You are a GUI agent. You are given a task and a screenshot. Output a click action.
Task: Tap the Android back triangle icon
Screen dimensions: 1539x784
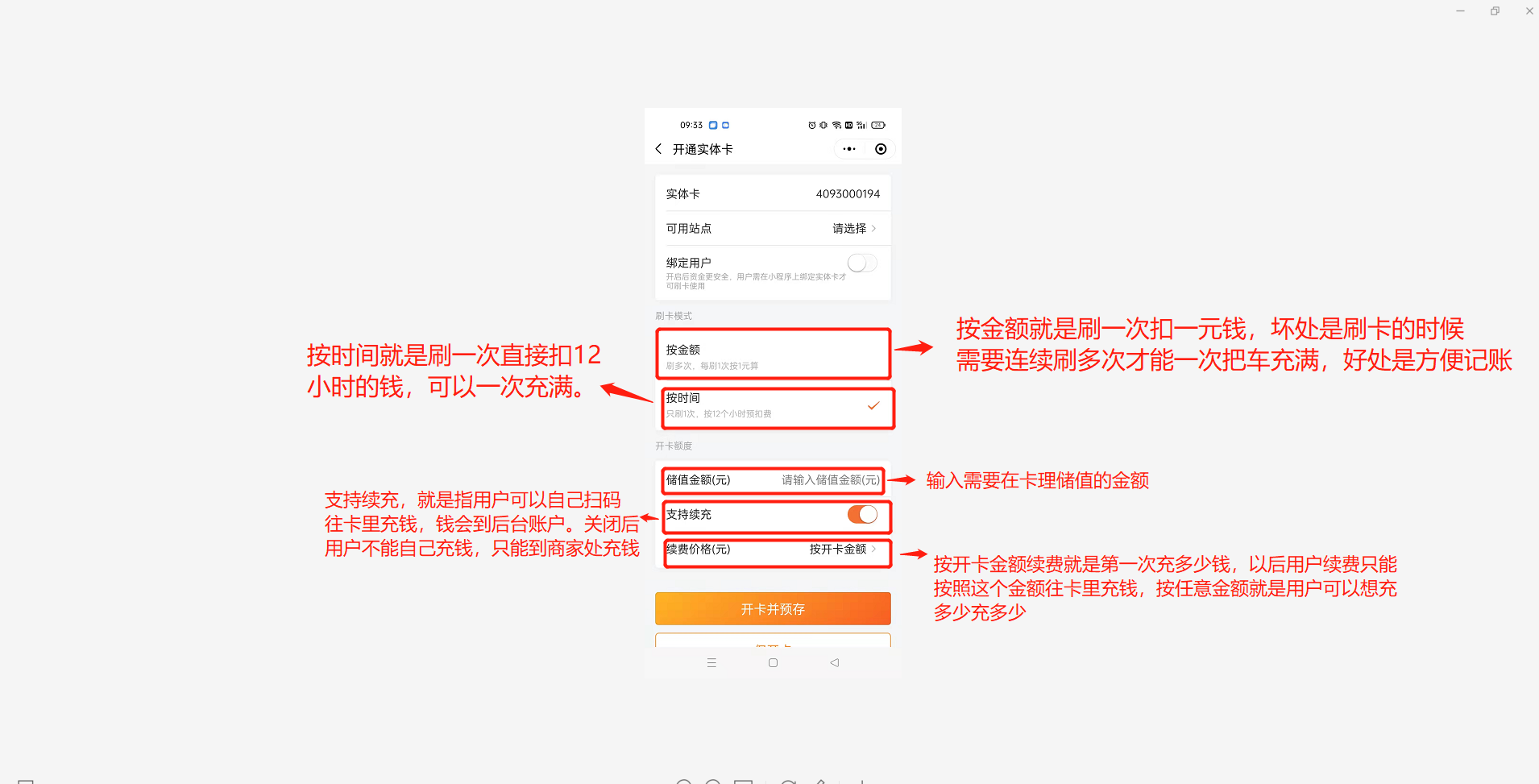(835, 663)
